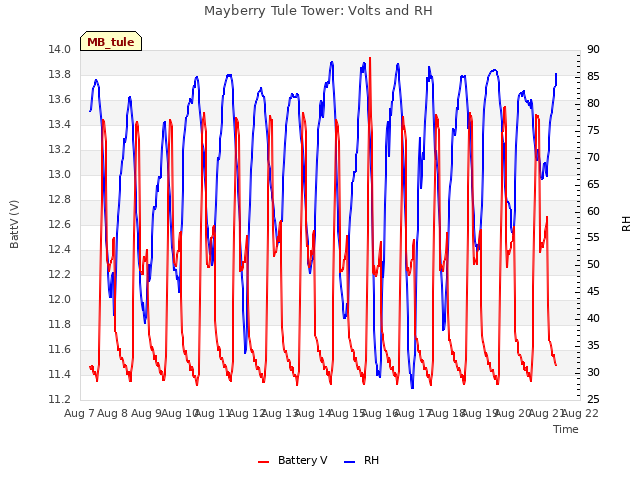Image resolution: width=640 pixels, height=480 pixels.
Task: Toggle the RH legend entry
Action: click(361, 460)
